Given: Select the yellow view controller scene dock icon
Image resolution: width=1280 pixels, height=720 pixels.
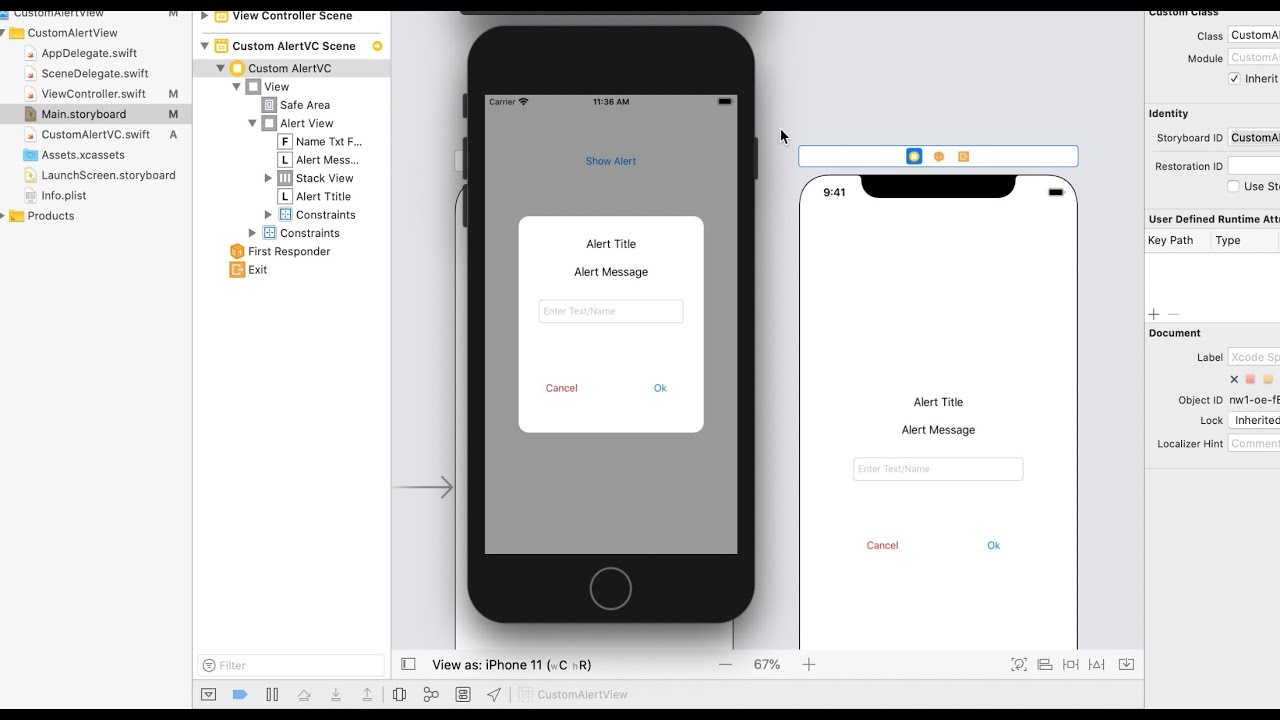Looking at the screenshot, I should click(x=914, y=156).
